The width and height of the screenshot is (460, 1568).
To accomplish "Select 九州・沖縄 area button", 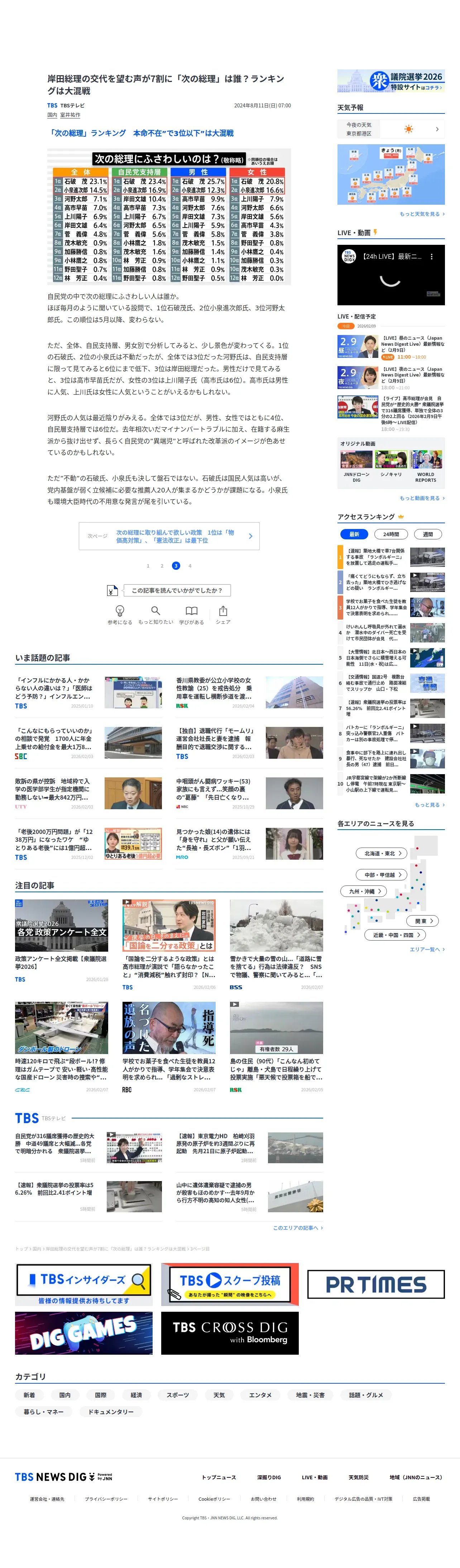I will click(364, 891).
